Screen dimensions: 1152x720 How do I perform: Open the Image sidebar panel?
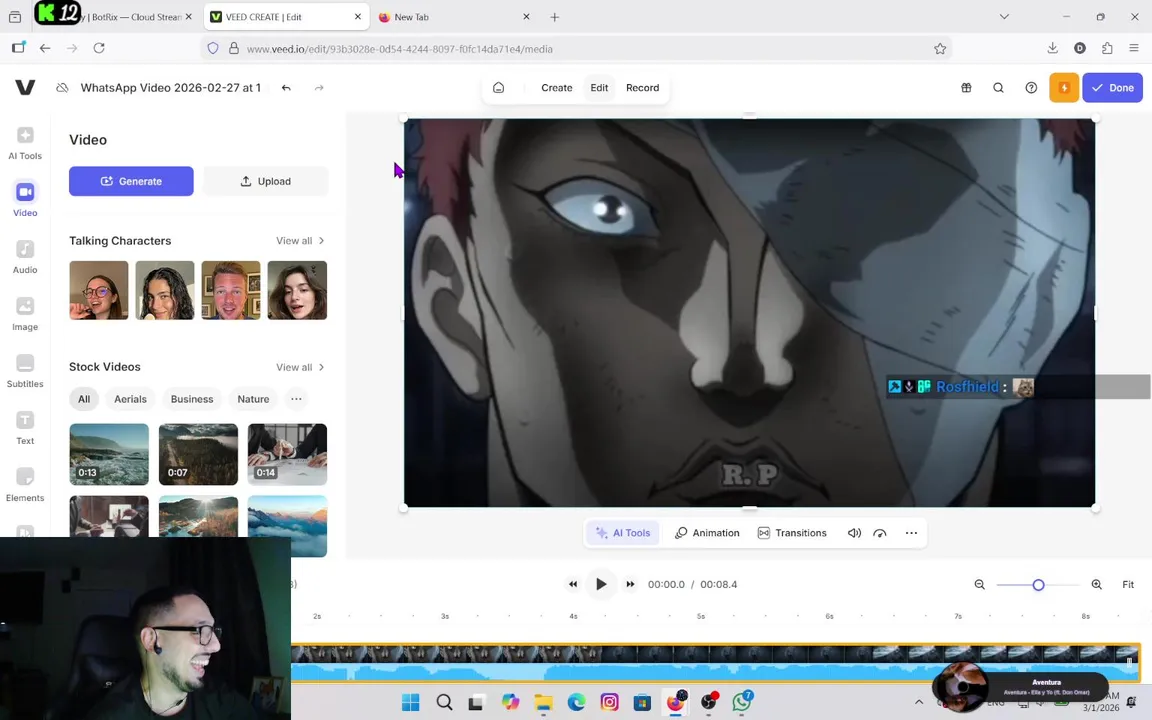pyautogui.click(x=25, y=314)
